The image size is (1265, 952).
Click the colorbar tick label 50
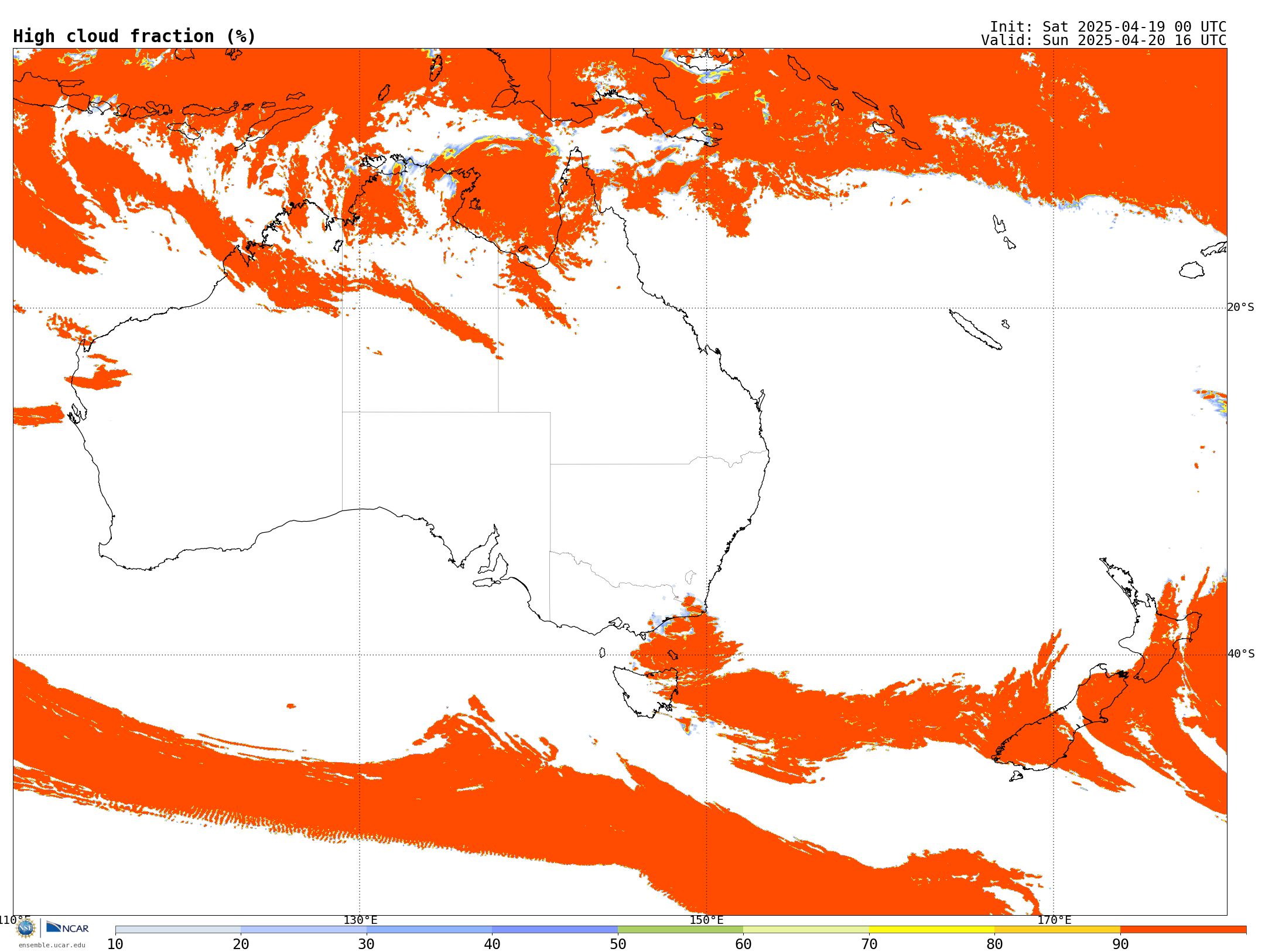click(x=618, y=944)
